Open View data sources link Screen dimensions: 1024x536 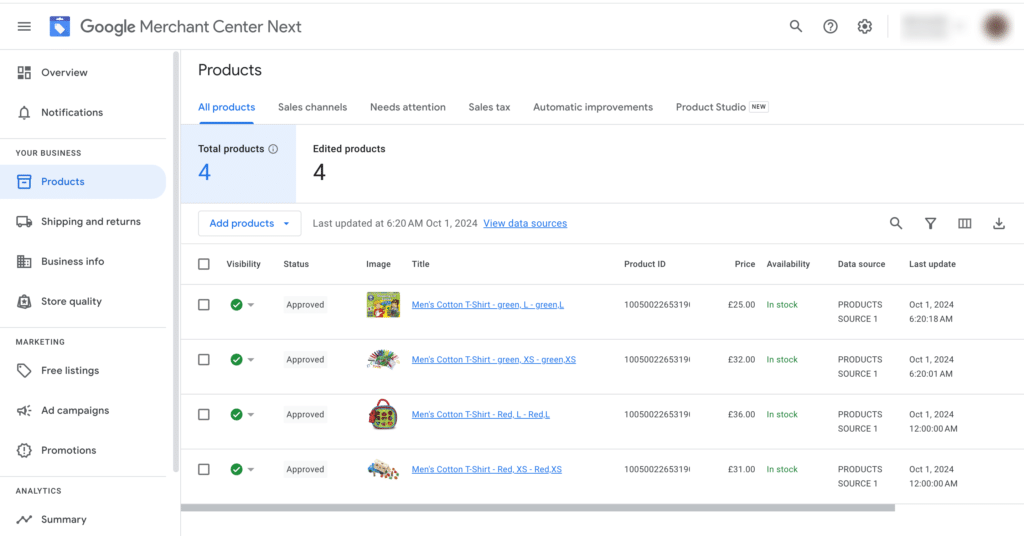pos(525,223)
